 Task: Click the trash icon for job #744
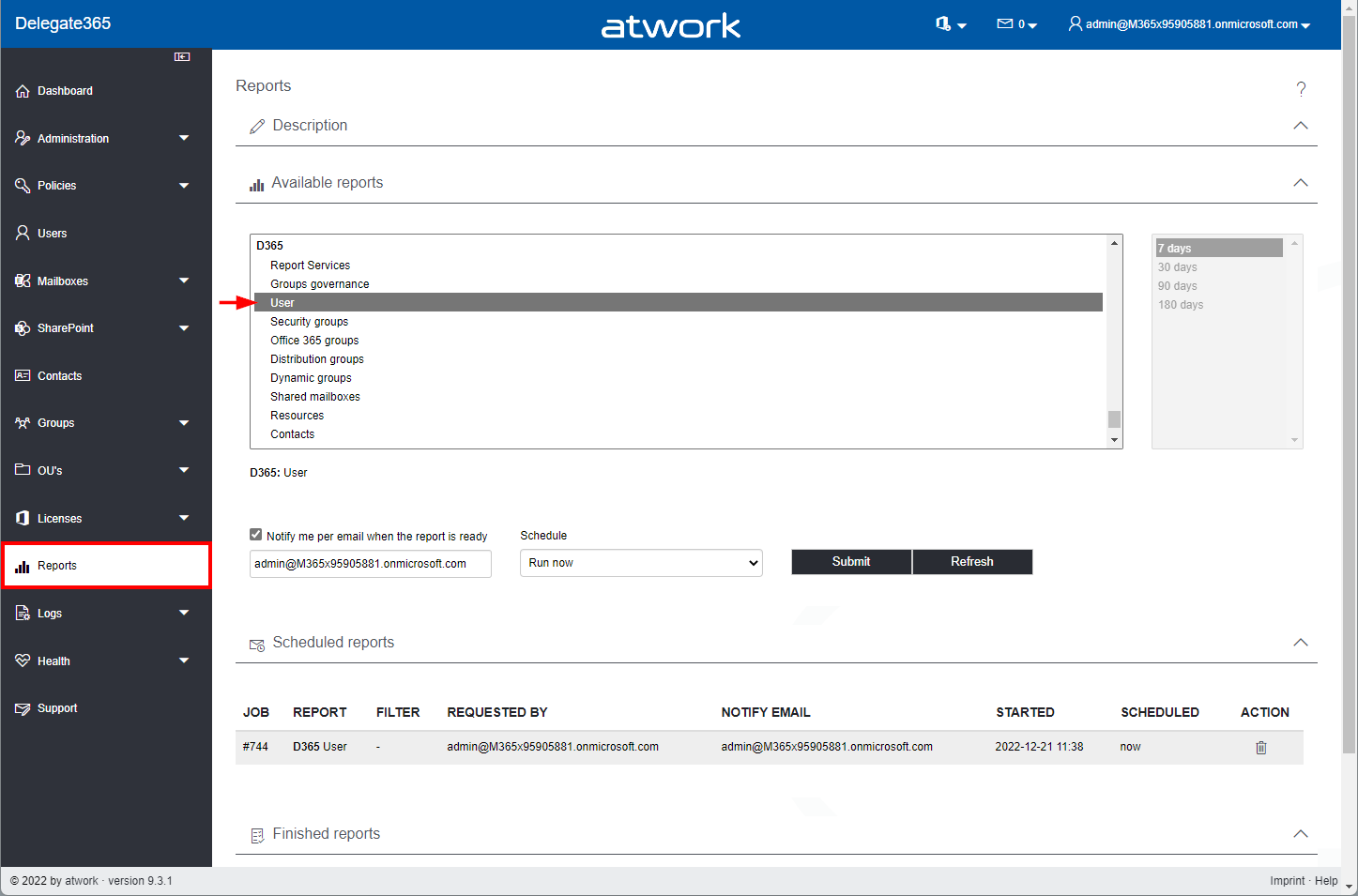pyautogui.click(x=1260, y=748)
